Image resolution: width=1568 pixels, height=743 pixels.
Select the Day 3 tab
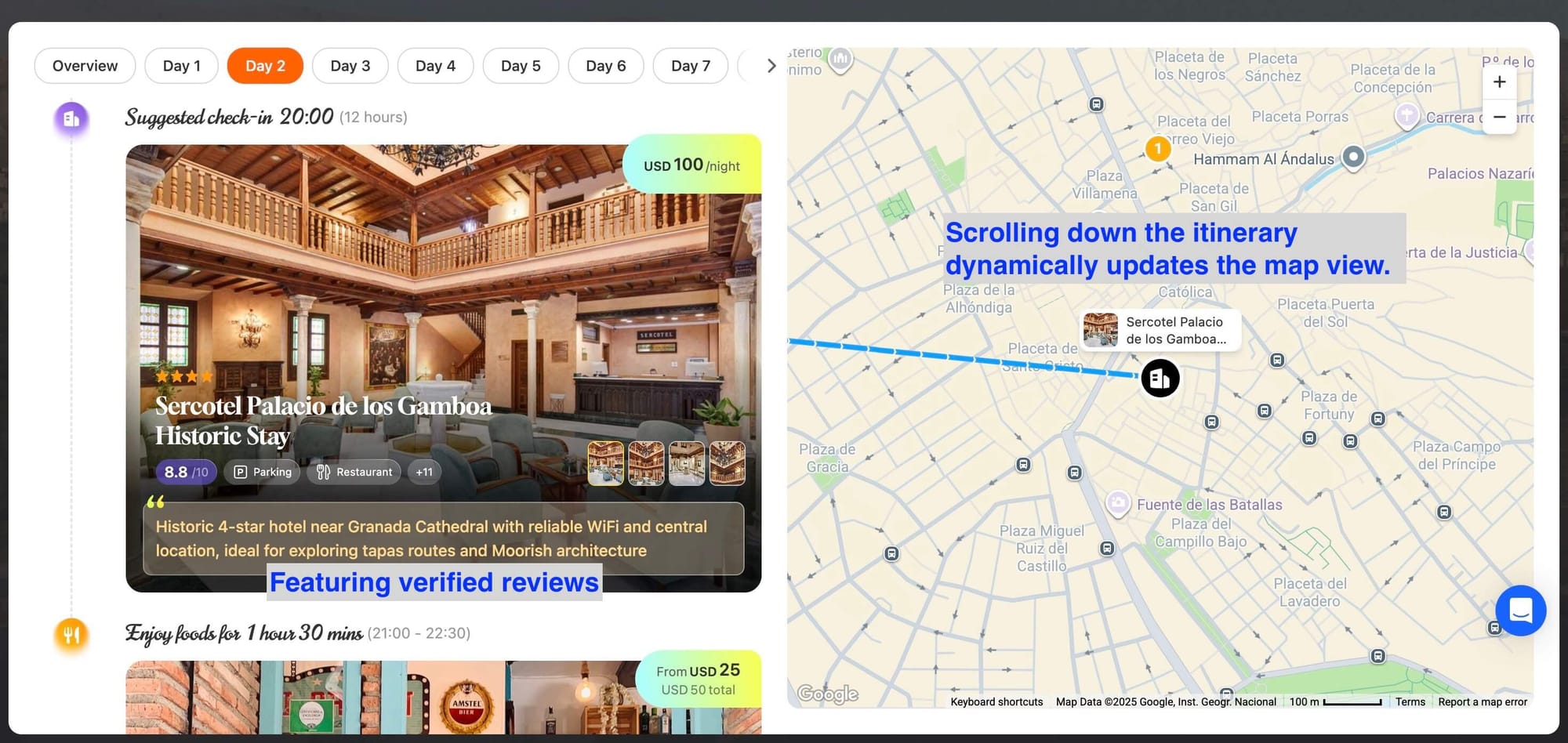pos(350,66)
